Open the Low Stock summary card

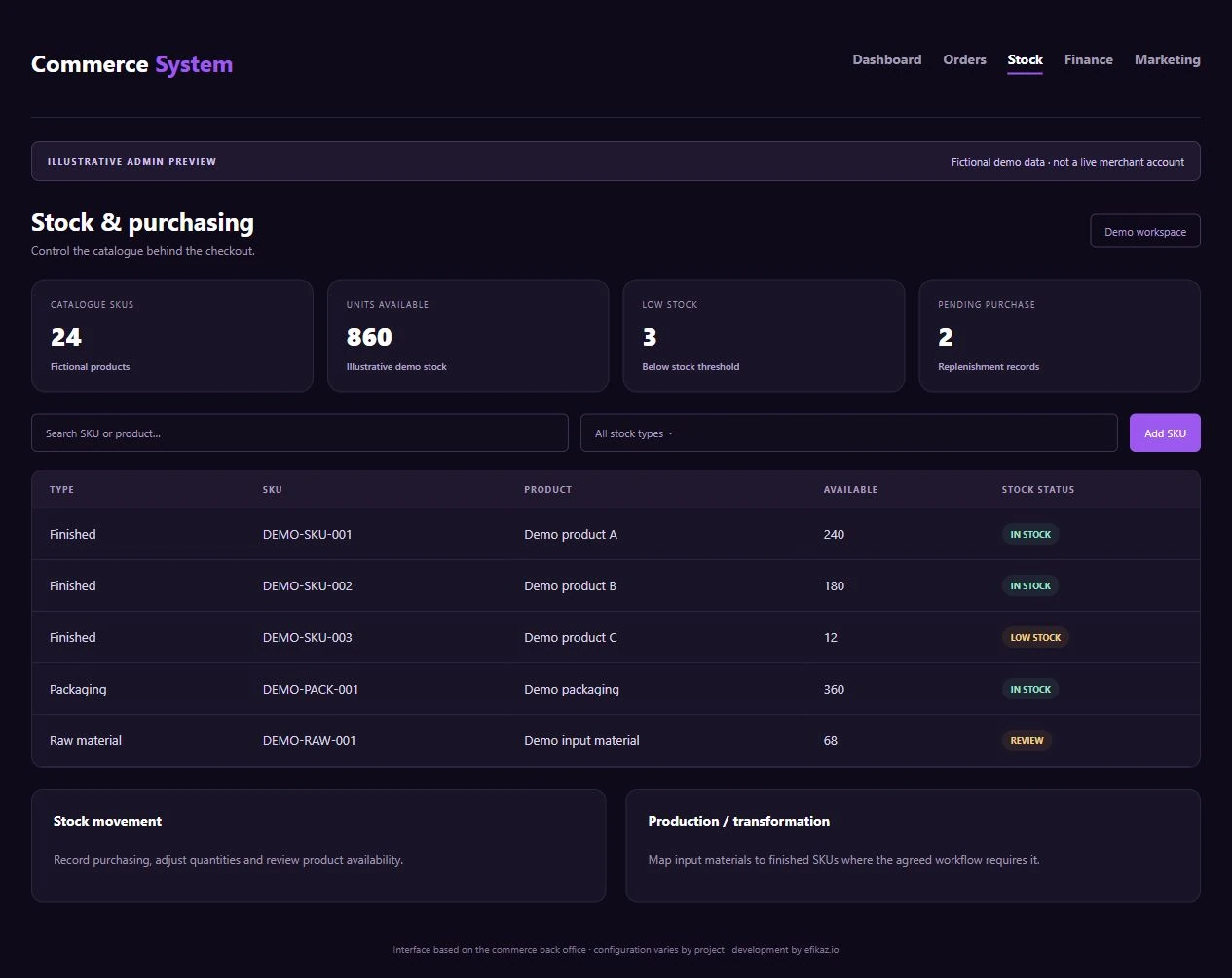pyautogui.click(x=764, y=336)
